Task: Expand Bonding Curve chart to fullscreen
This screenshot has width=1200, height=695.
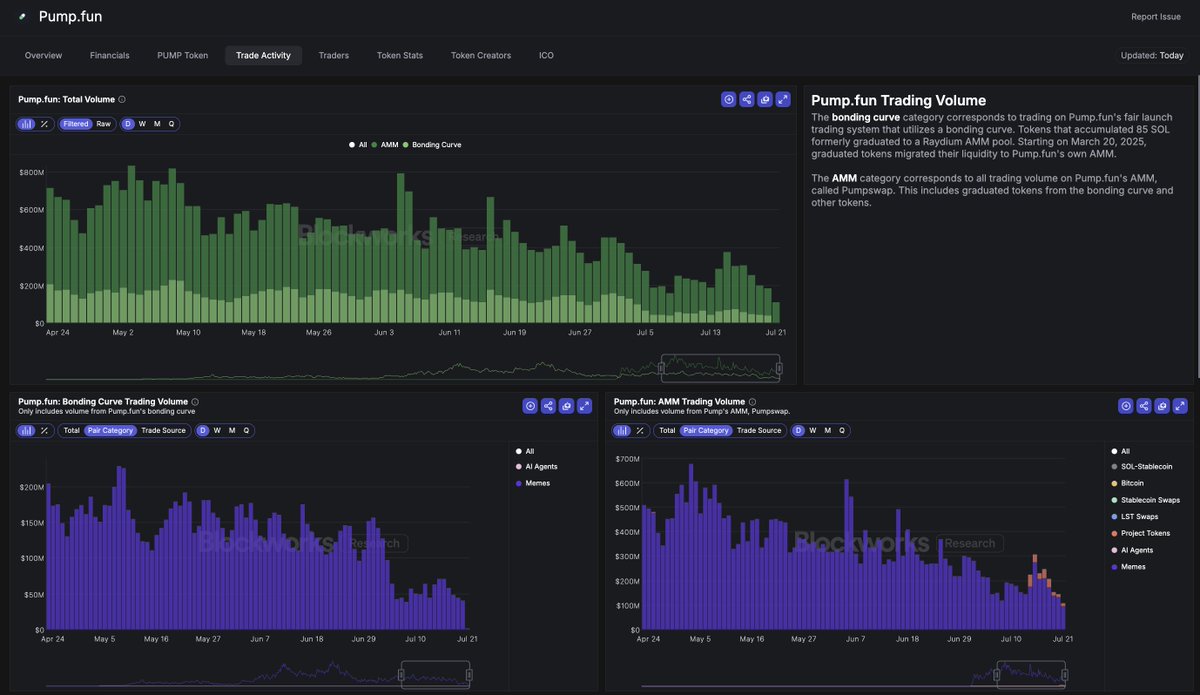Action: tap(585, 405)
